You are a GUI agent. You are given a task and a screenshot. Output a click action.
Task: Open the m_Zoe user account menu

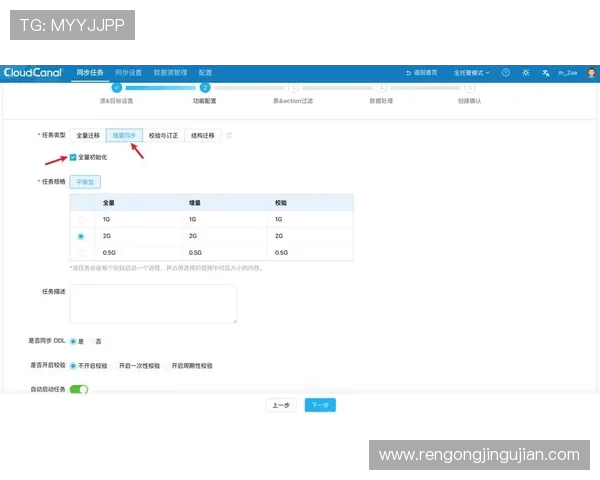567,73
